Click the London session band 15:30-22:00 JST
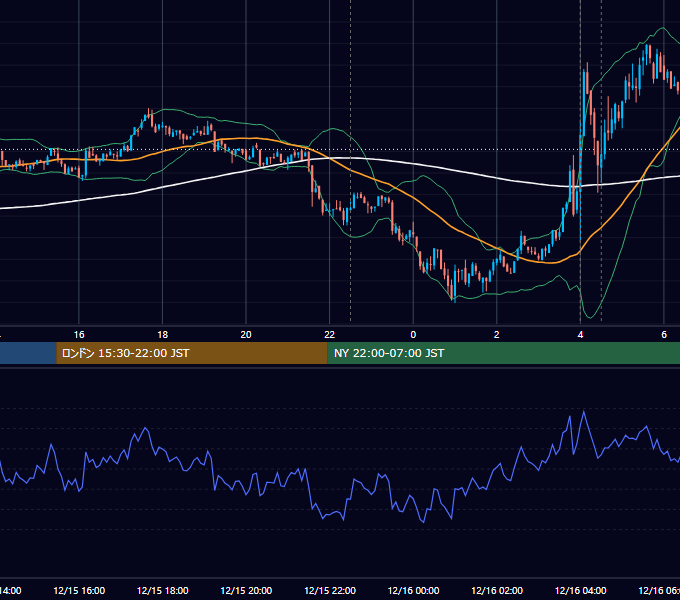 [x=192, y=353]
